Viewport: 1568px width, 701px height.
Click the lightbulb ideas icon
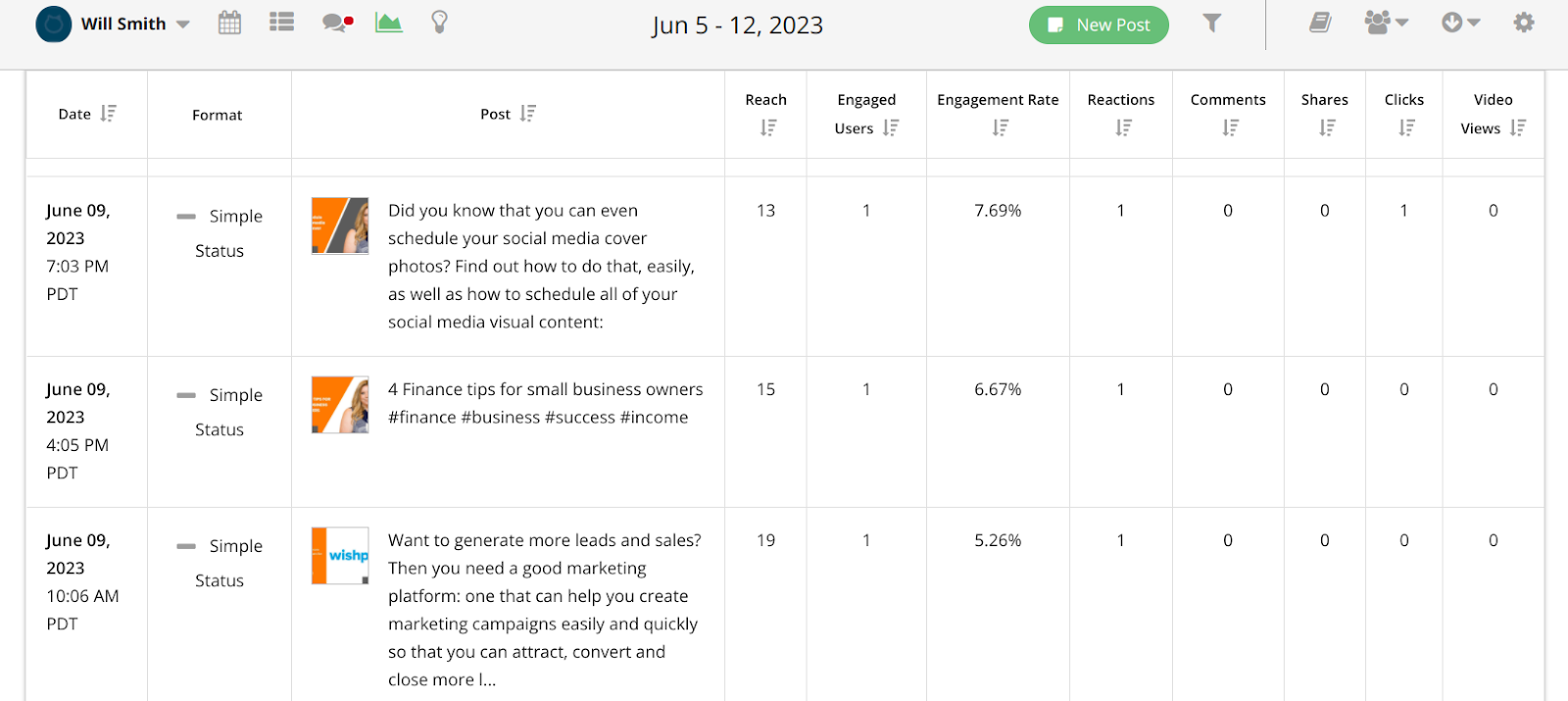(x=440, y=23)
